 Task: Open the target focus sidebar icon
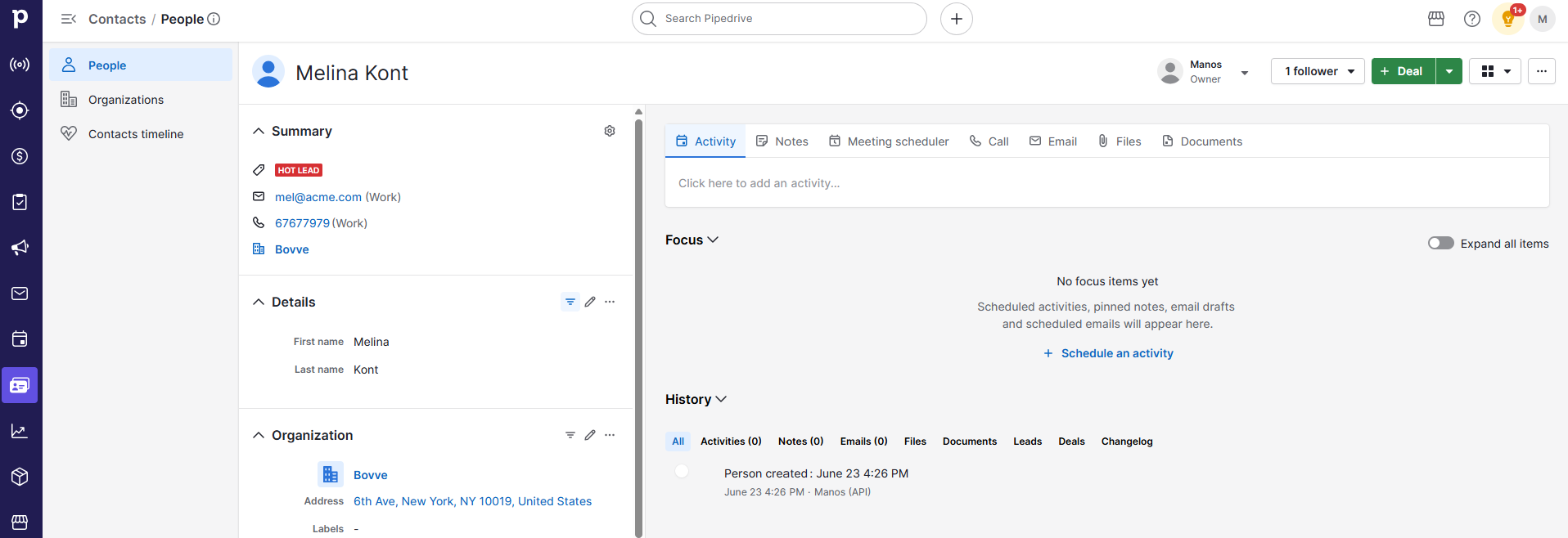(20, 110)
